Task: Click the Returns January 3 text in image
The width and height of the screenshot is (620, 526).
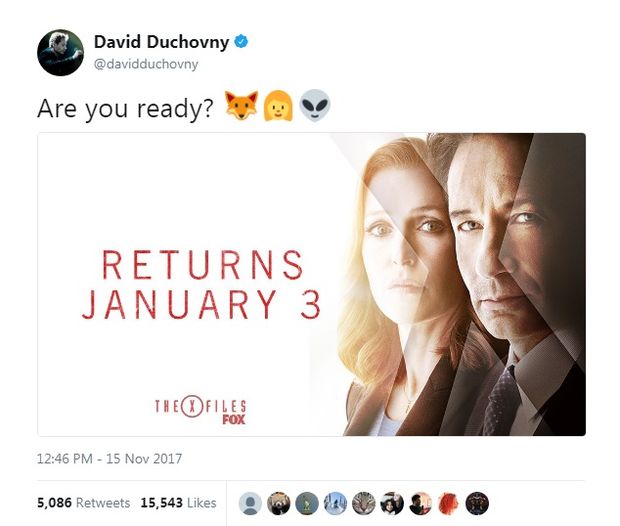Action: point(201,284)
